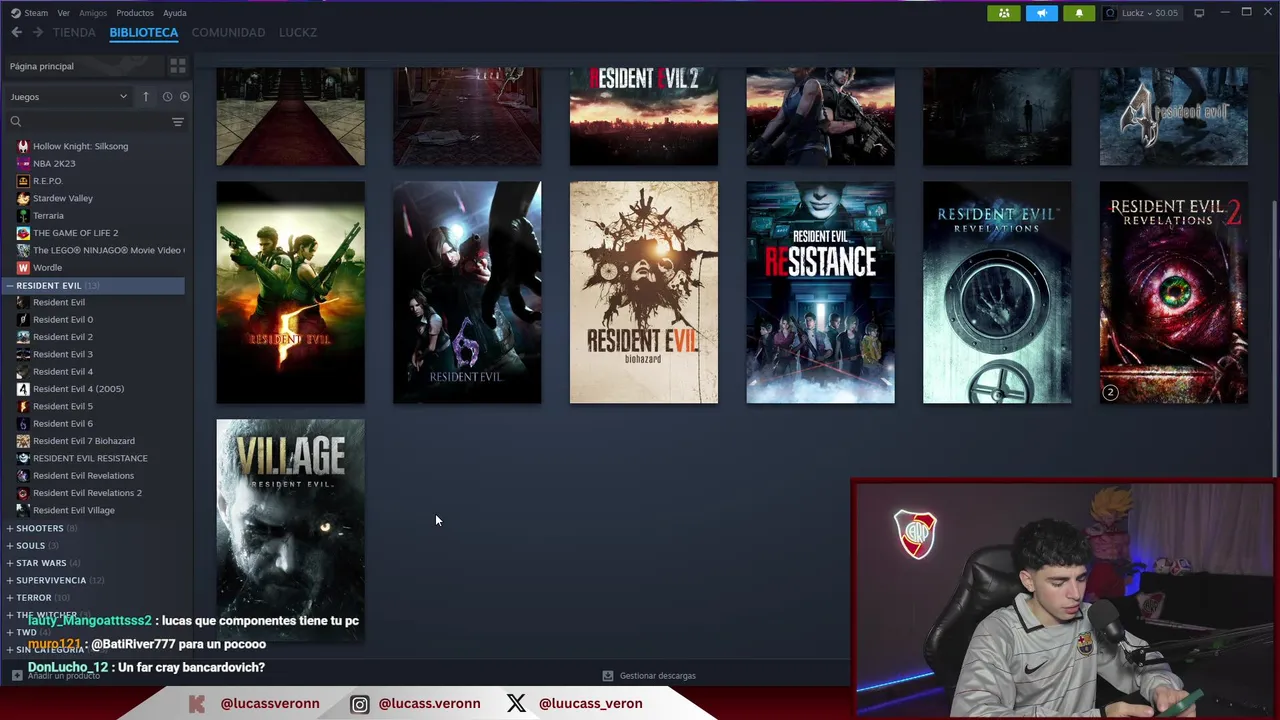Select Resident Evil 4 (2005) in sidebar
This screenshot has width=1280, height=720.
(78, 389)
